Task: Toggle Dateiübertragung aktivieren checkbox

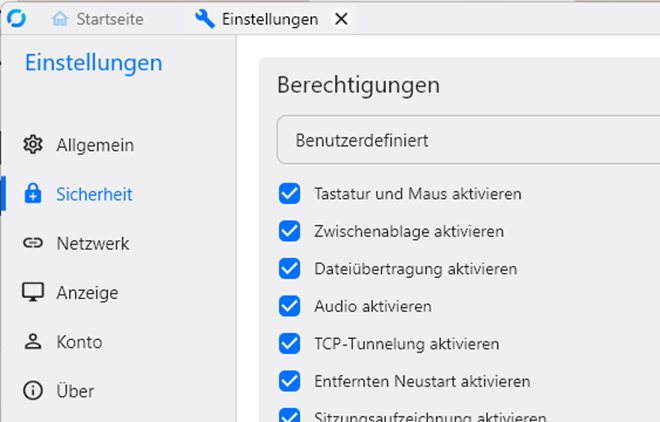Action: [290, 269]
